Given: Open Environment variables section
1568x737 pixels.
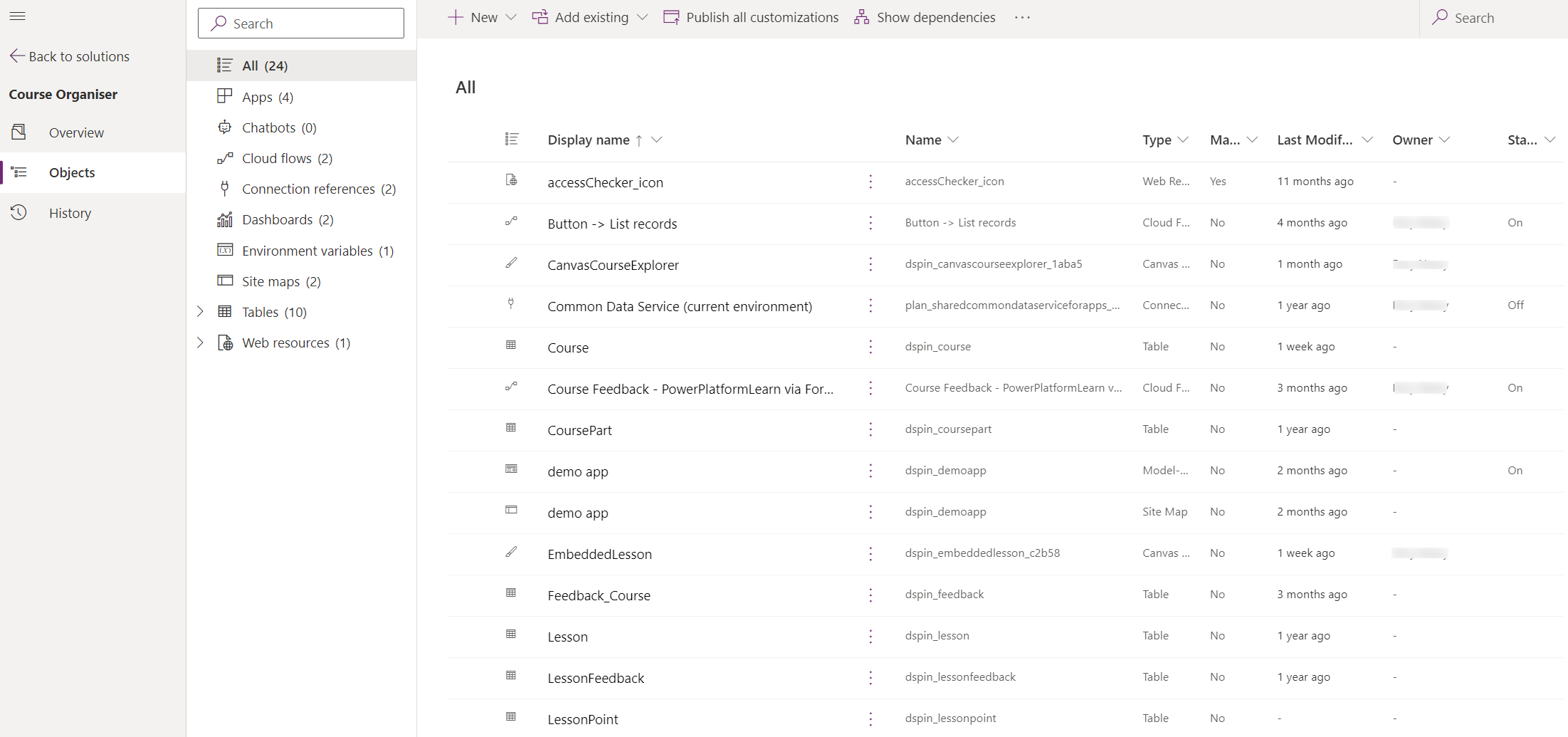Looking at the screenshot, I should (x=307, y=250).
